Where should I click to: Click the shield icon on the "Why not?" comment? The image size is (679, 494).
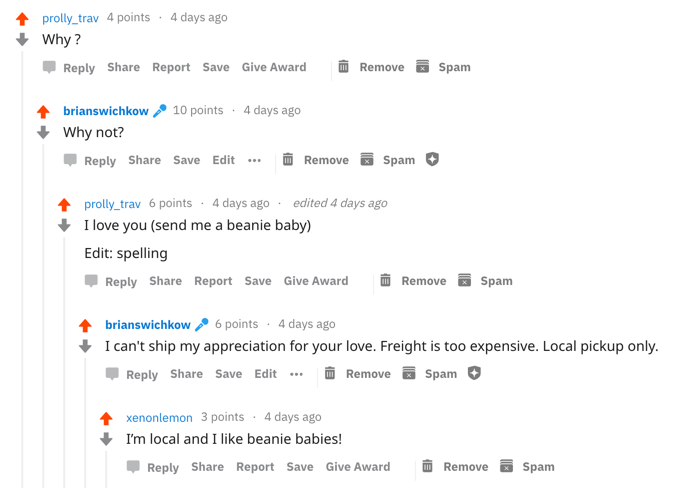(x=432, y=160)
